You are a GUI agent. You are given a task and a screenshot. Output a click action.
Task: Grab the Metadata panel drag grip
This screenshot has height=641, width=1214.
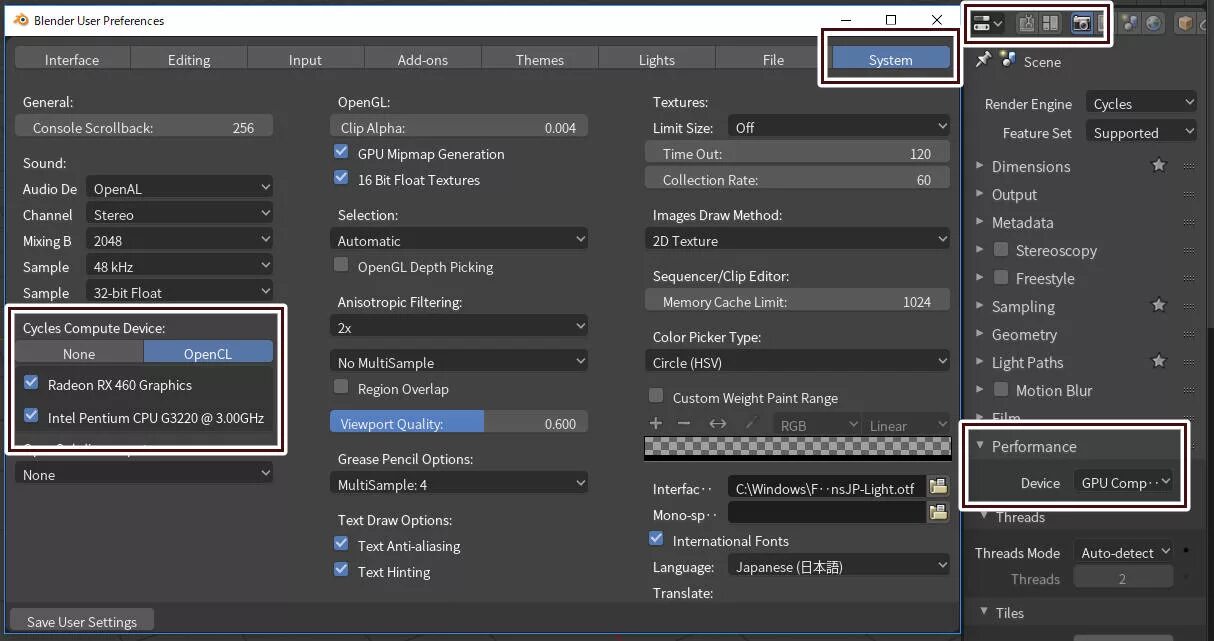pos(1188,223)
